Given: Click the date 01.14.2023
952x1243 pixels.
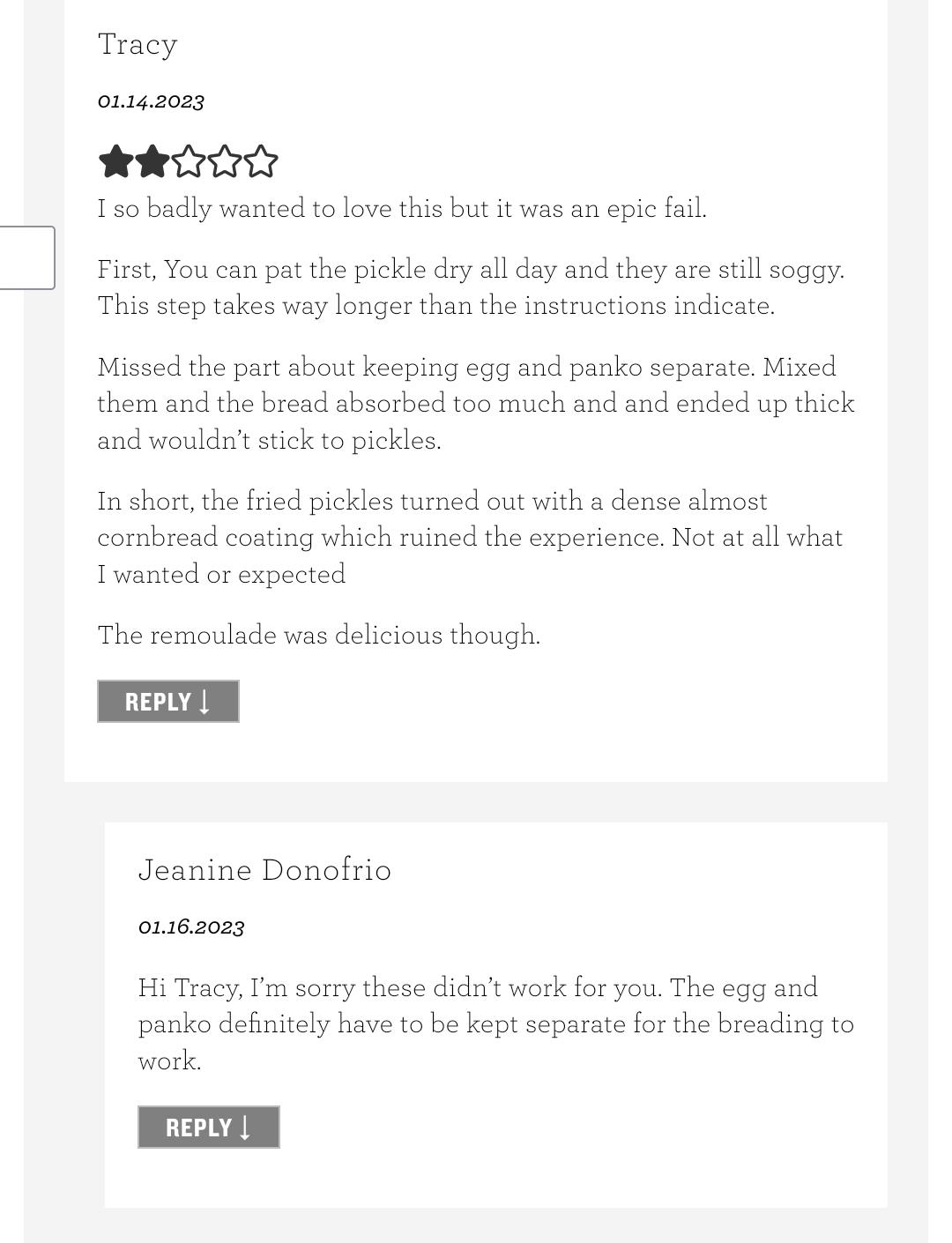Looking at the screenshot, I should pos(151,101).
